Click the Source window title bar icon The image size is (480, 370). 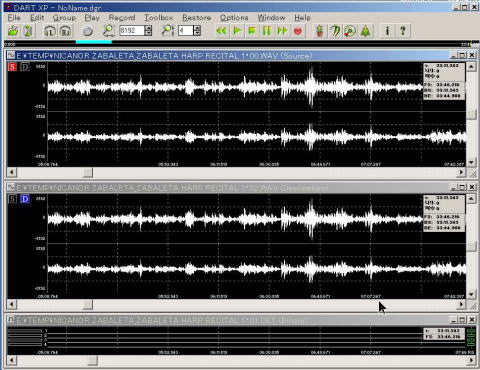click(11, 55)
